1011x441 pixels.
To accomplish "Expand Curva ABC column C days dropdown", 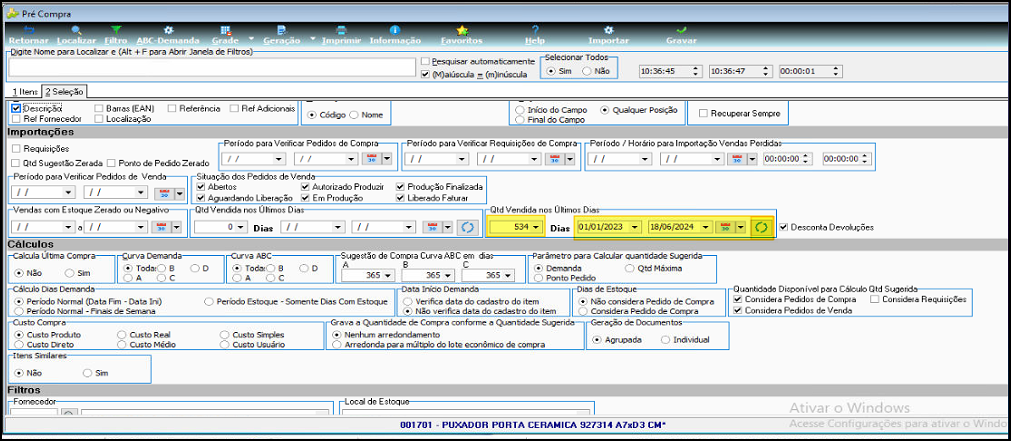I will point(509,275).
